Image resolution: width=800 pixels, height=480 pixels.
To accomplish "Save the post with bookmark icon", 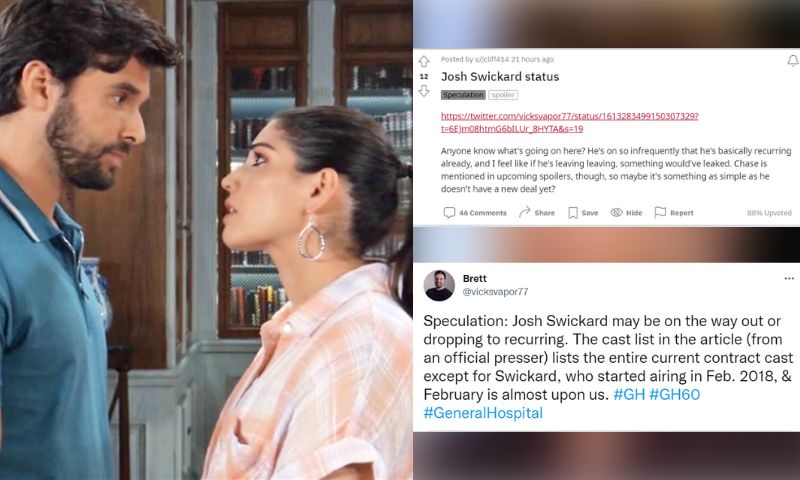I will click(x=573, y=213).
